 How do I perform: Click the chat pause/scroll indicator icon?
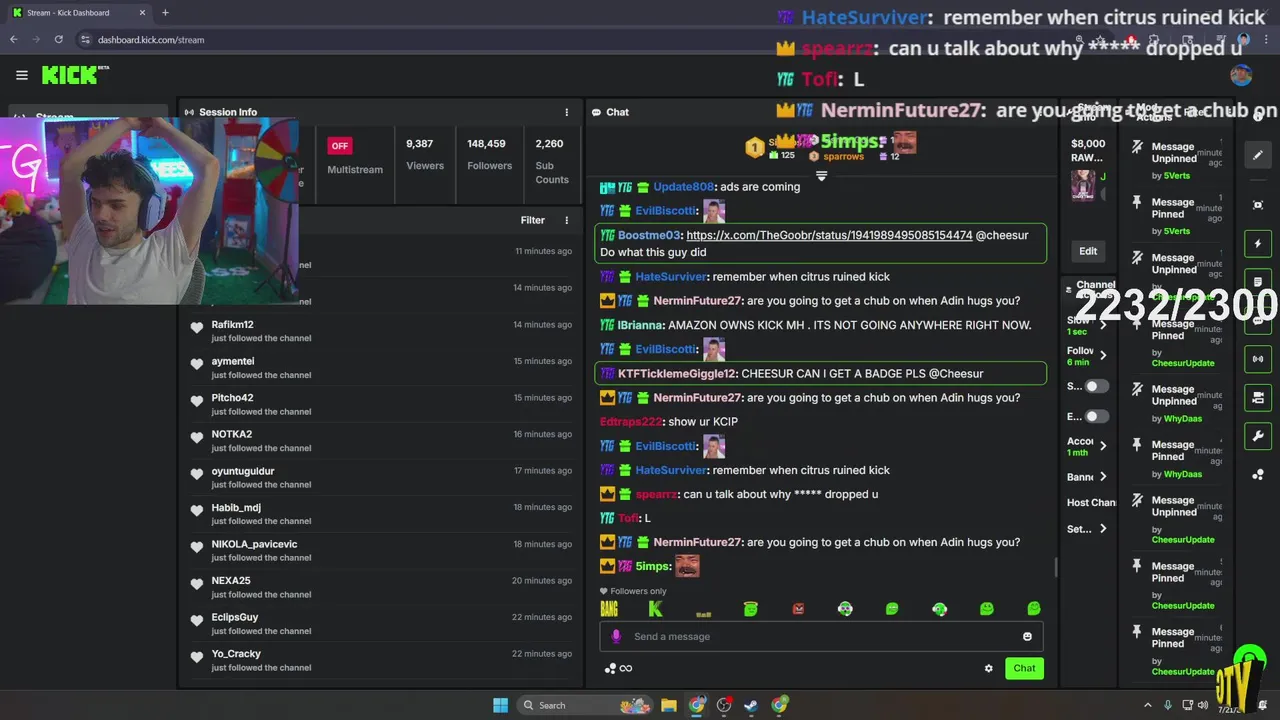point(821,176)
